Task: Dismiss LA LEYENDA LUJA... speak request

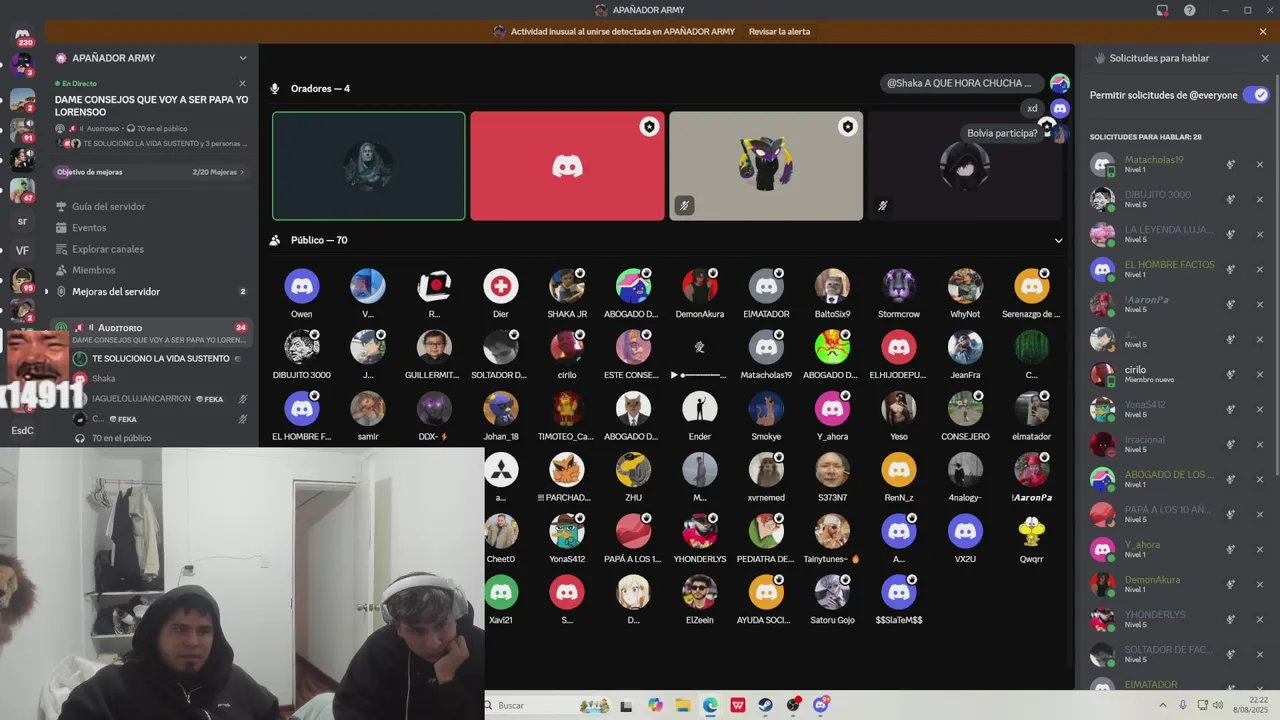Action: (1260, 234)
